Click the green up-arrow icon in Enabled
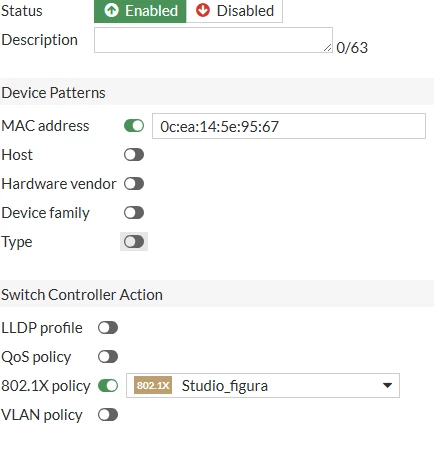 tap(111, 10)
